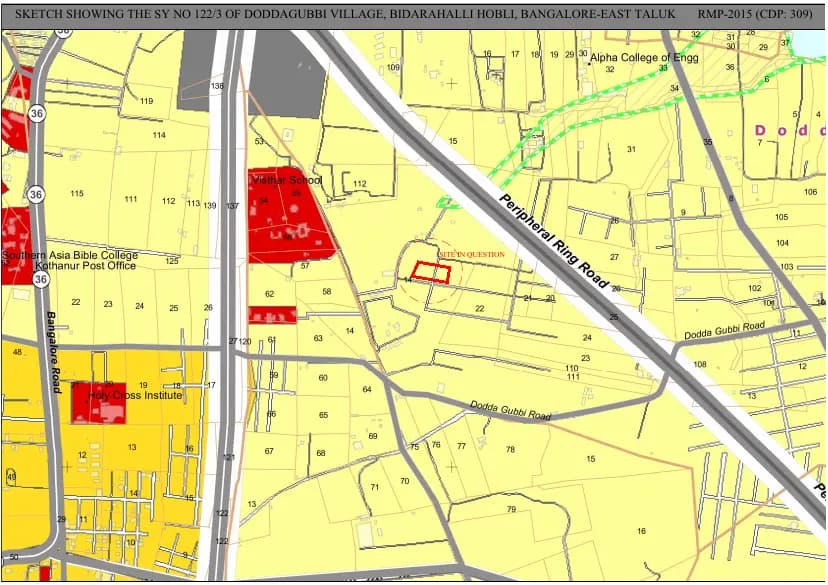
Task: Click parcel number 103
Action: tap(787, 267)
